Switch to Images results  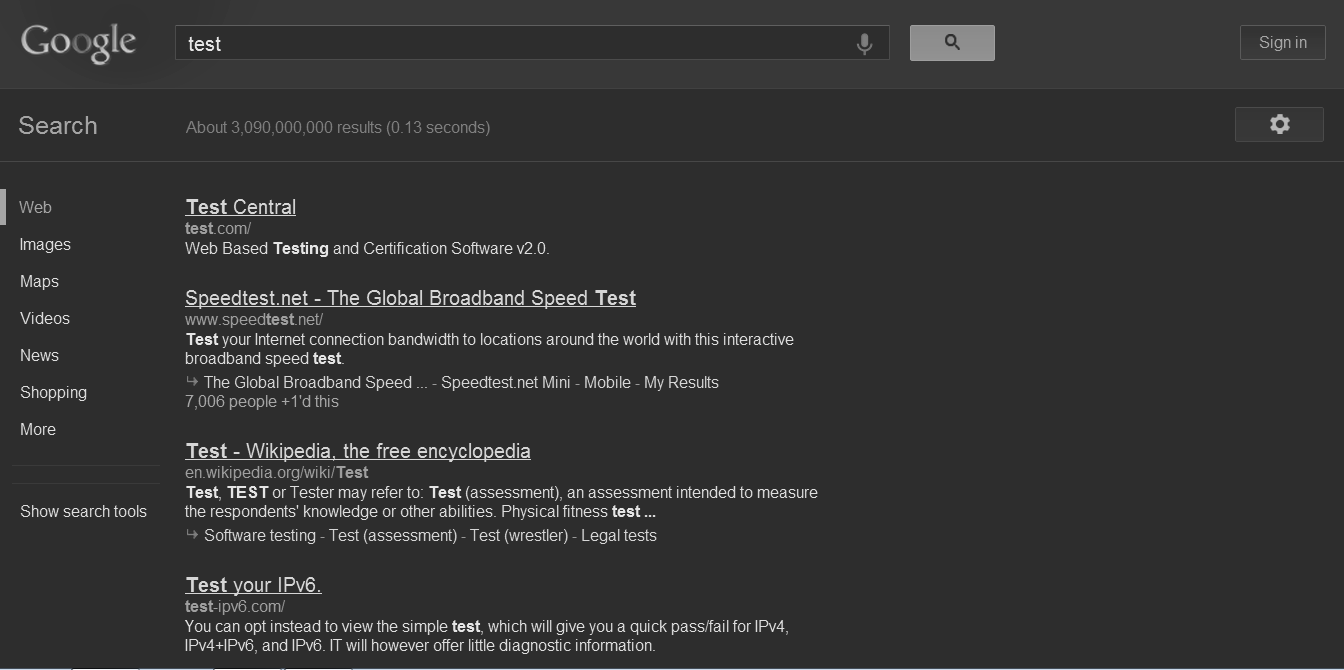[x=45, y=244]
